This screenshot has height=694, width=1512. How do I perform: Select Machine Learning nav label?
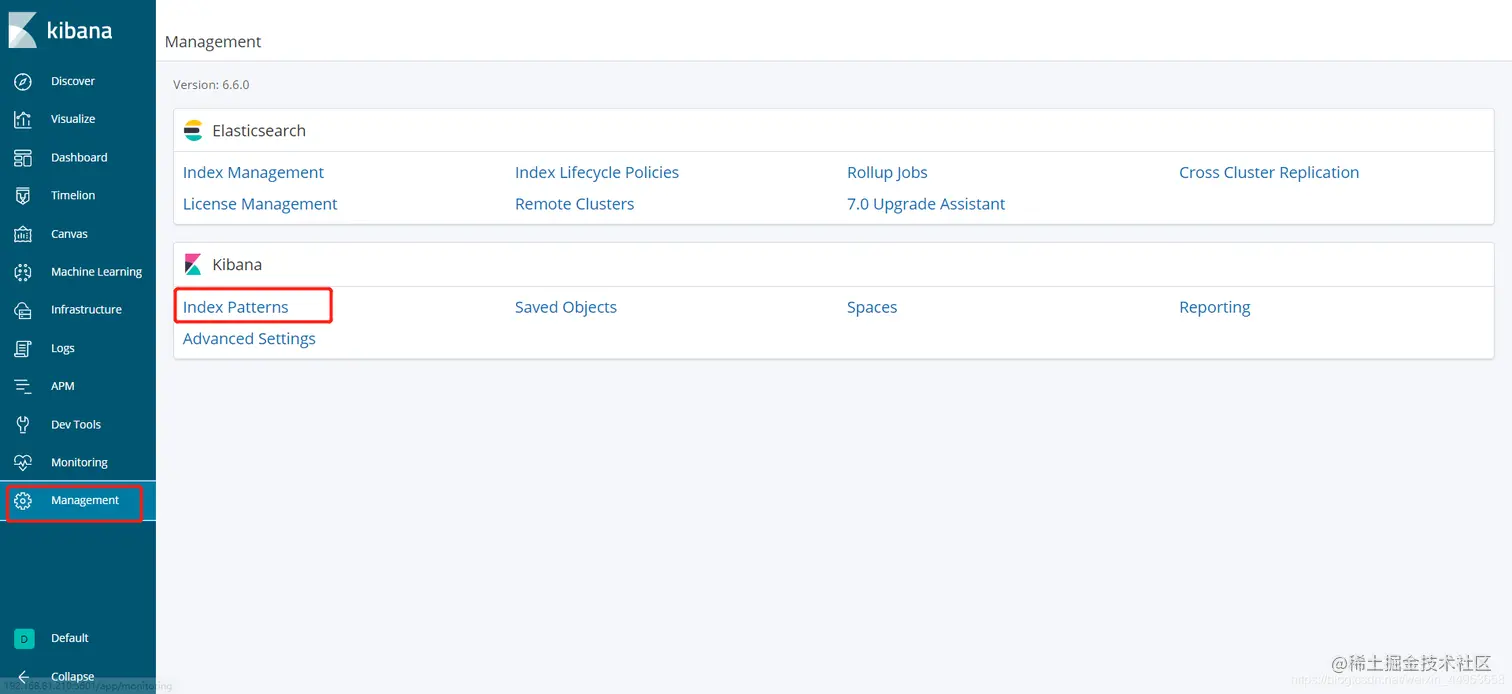[96, 272]
